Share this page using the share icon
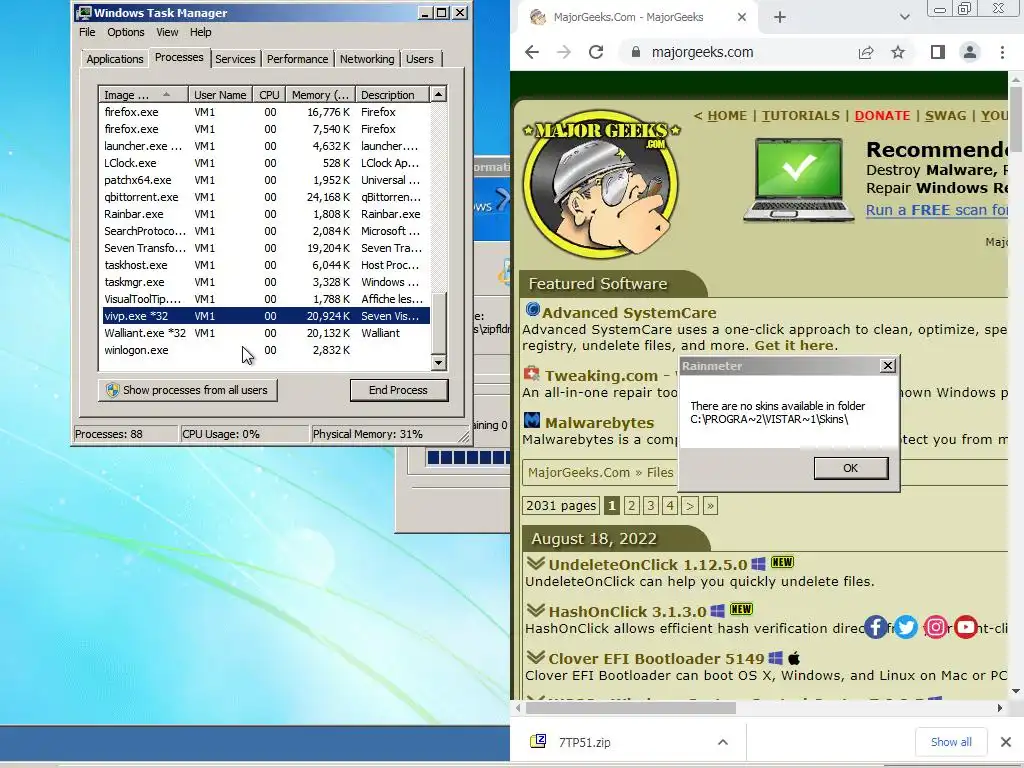The image size is (1024, 768). pos(866,52)
